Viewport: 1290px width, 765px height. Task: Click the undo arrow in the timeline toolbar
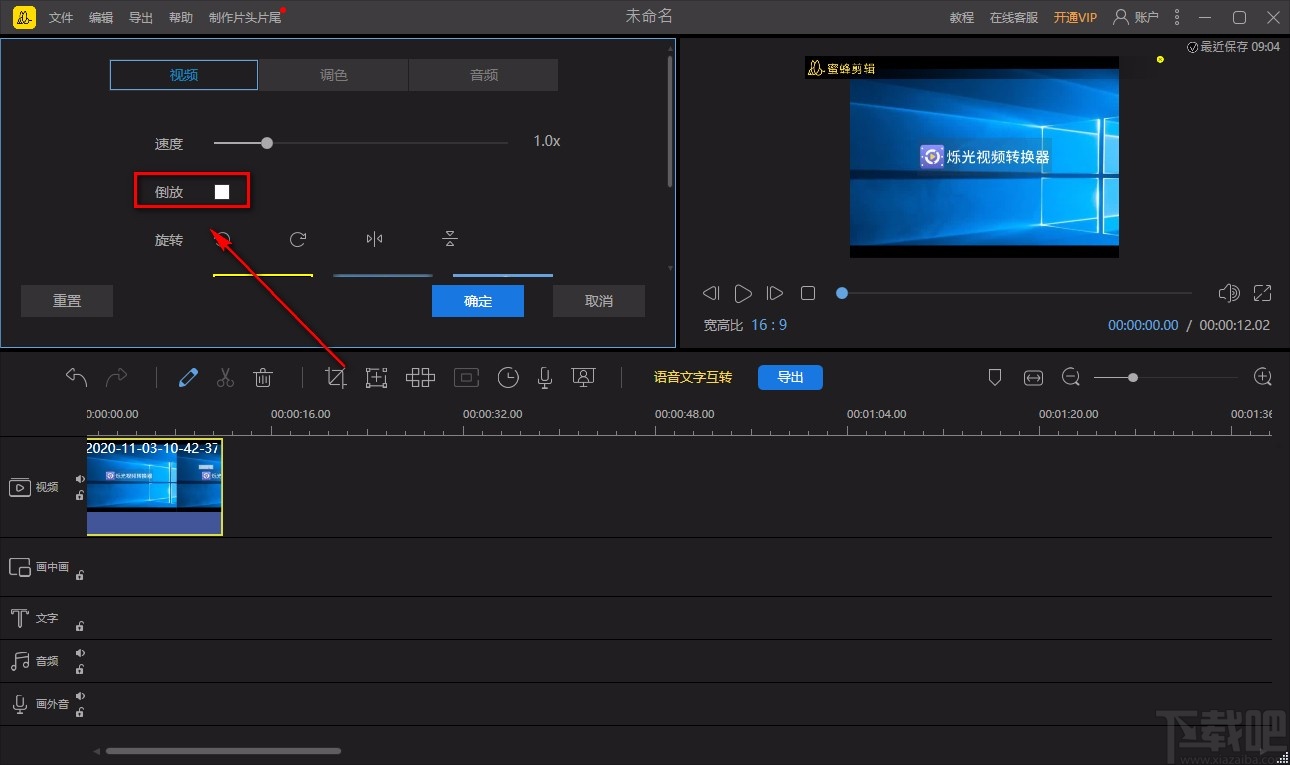click(x=76, y=377)
